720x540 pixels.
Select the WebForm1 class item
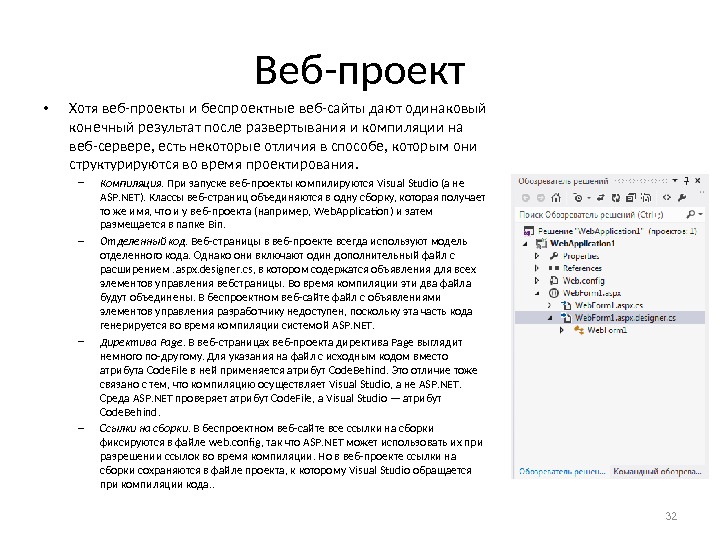(x=607, y=330)
